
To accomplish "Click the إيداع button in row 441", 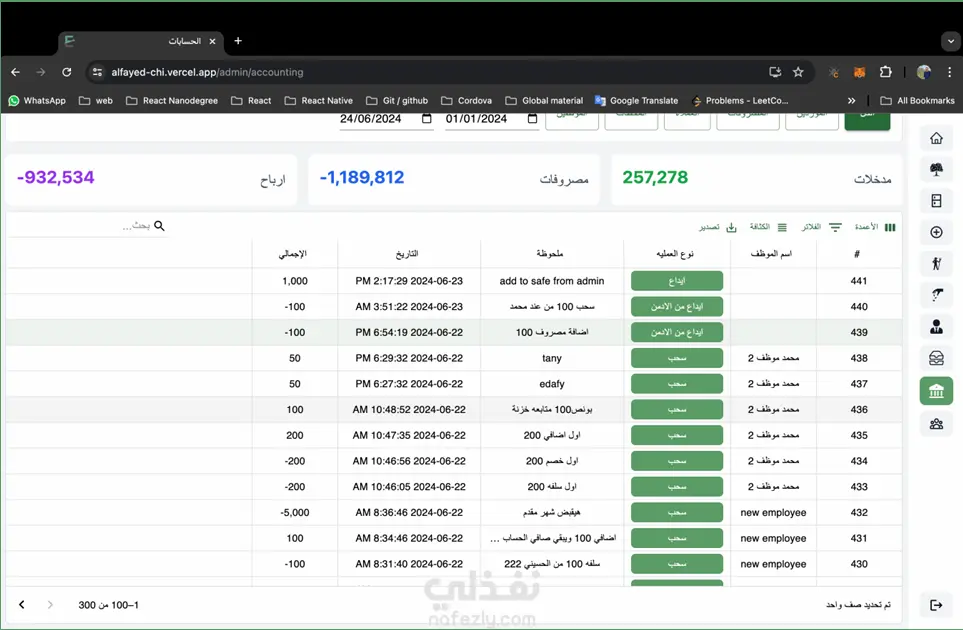I will pyautogui.click(x=677, y=281).
